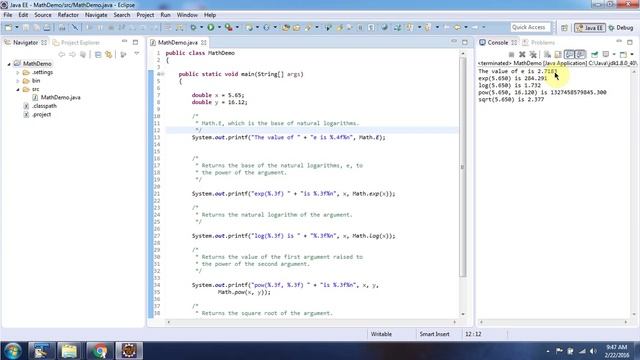Click the Open Console icon in Console toolbar
The width and height of the screenshot is (640, 360).
[623, 54]
